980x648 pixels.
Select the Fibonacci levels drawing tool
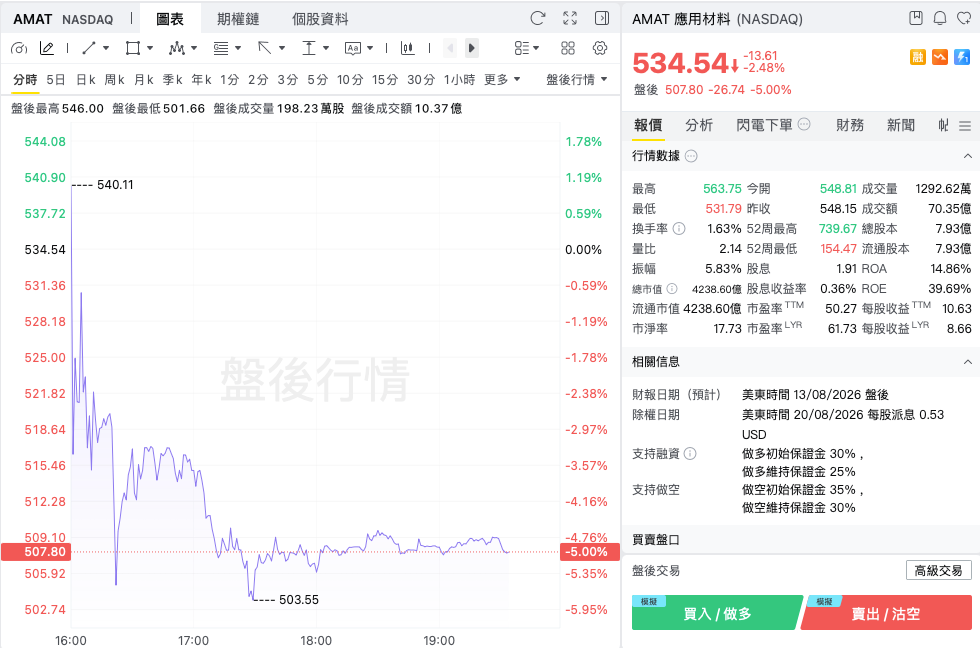coord(221,48)
